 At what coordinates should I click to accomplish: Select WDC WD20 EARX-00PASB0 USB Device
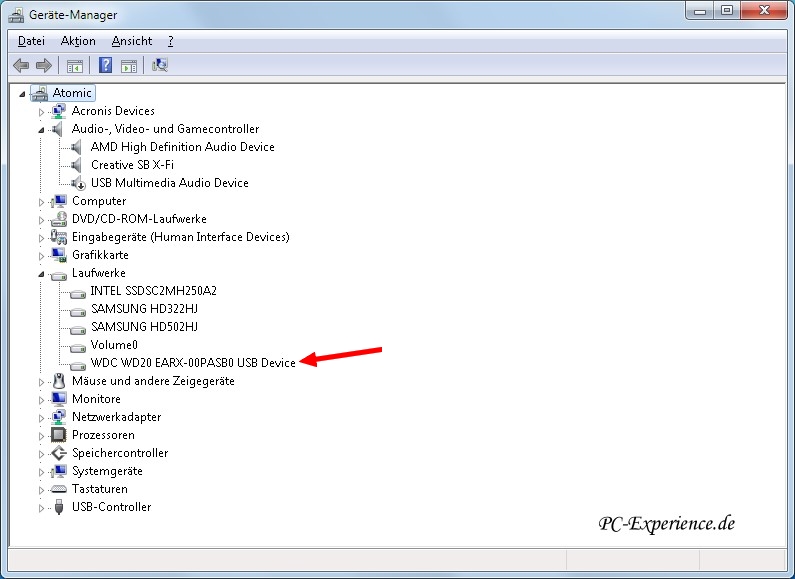tap(193, 363)
